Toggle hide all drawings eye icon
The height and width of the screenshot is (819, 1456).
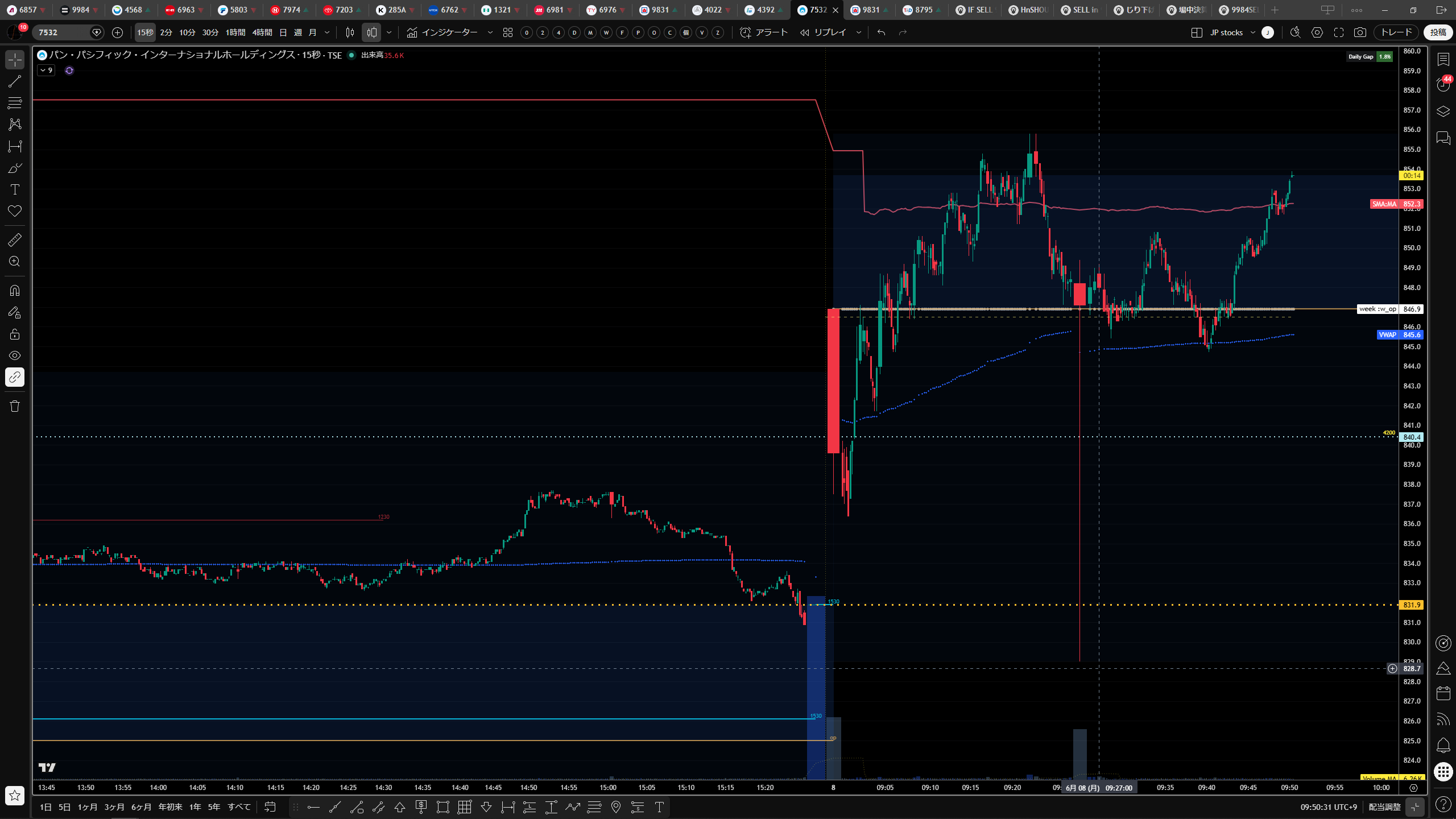point(15,355)
